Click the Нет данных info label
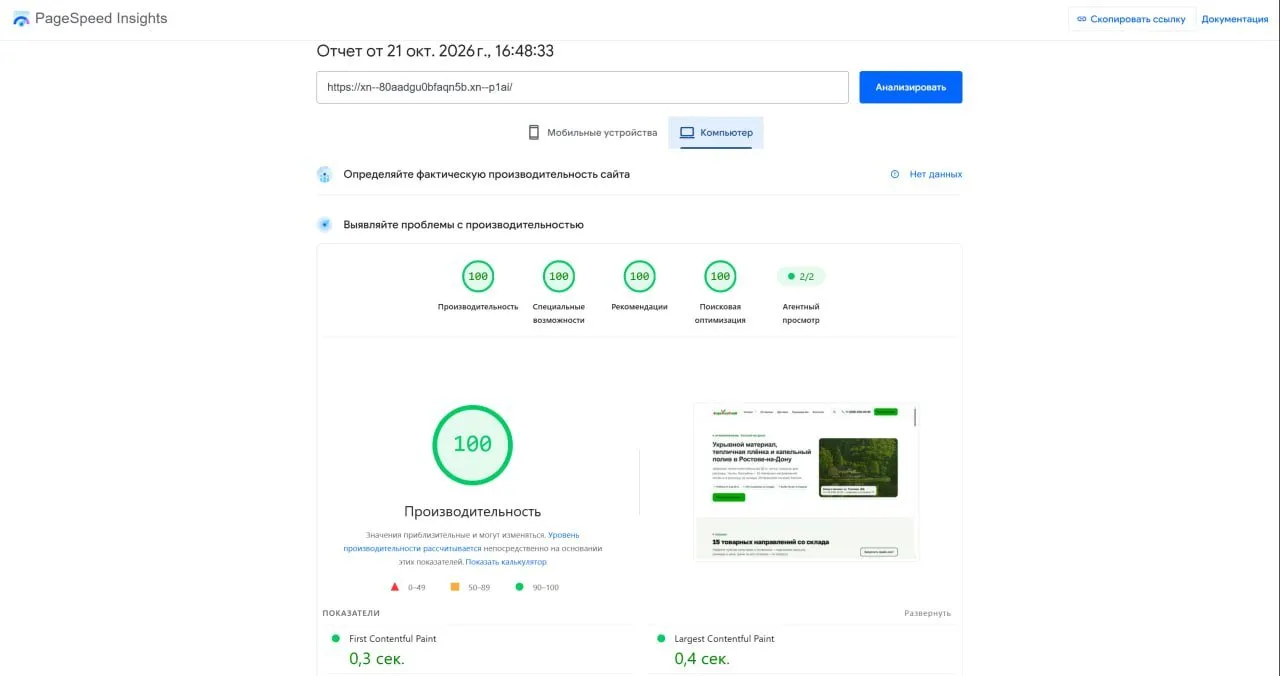The height and width of the screenshot is (676, 1280). pyautogui.click(x=936, y=174)
